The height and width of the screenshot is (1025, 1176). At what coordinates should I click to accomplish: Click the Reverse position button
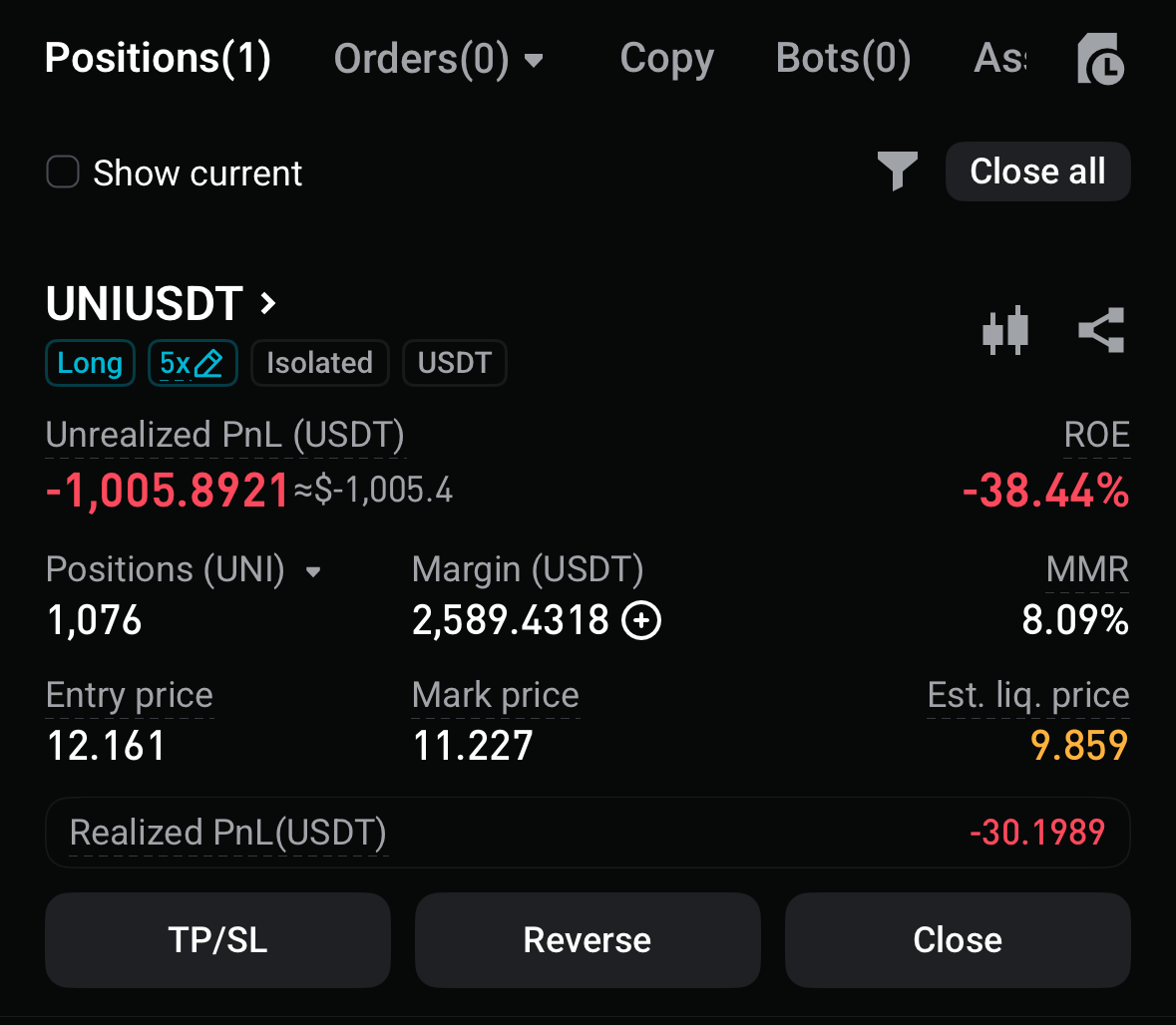click(588, 939)
